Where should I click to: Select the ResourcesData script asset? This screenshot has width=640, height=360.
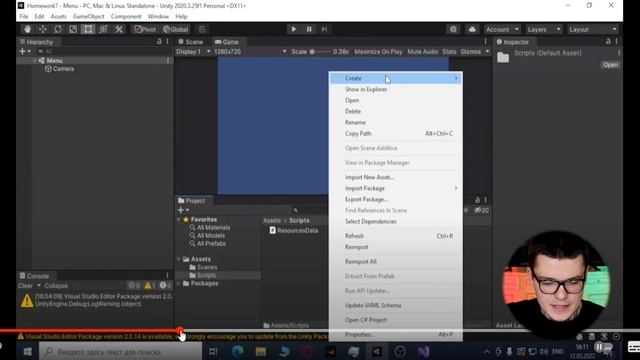point(293,231)
